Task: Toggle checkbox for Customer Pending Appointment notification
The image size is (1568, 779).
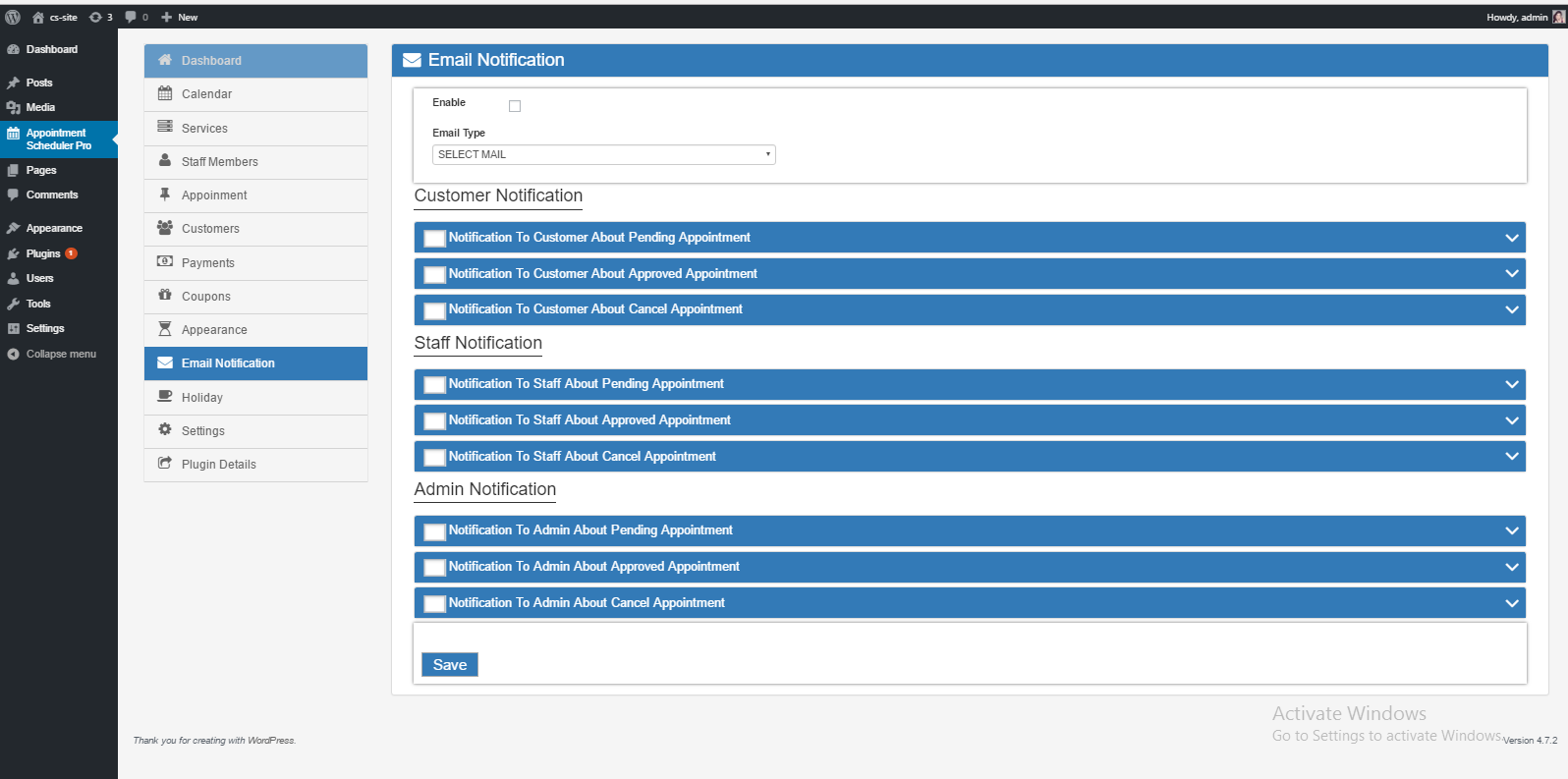Action: pos(434,238)
